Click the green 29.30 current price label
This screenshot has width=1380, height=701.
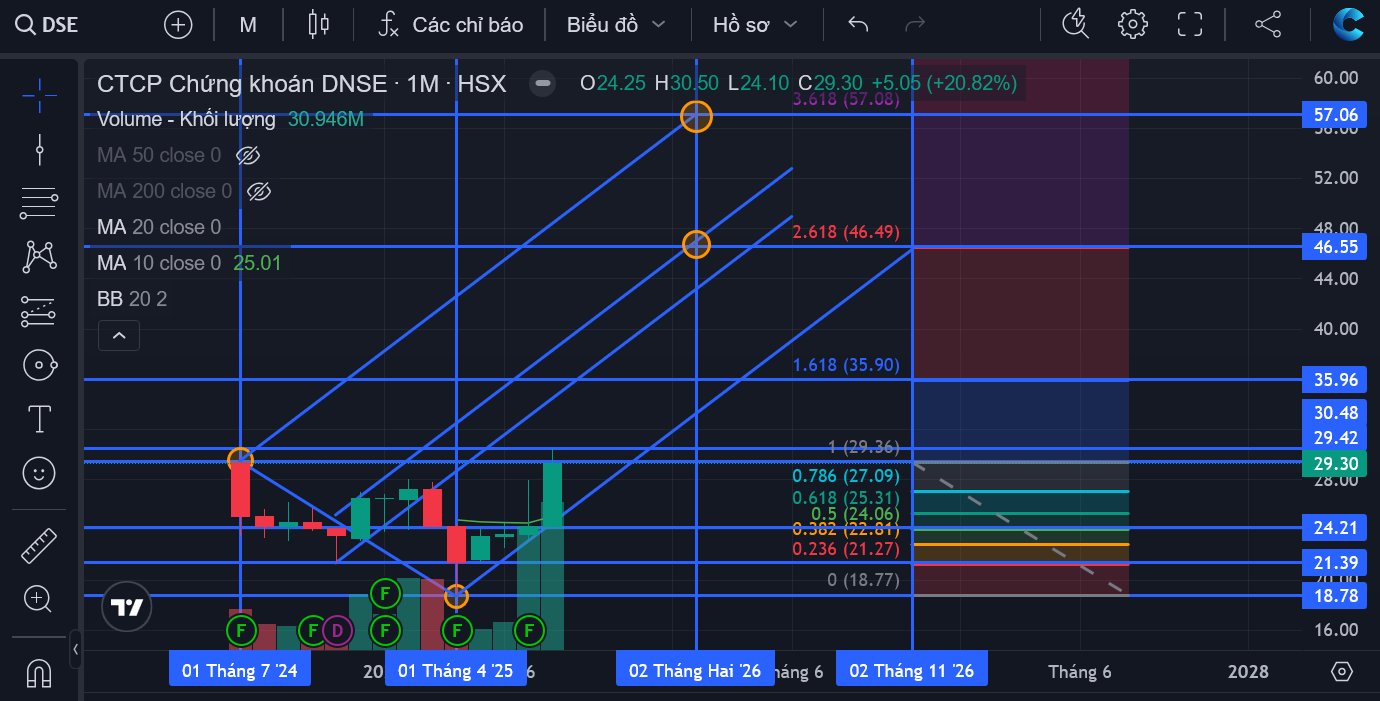point(1336,463)
